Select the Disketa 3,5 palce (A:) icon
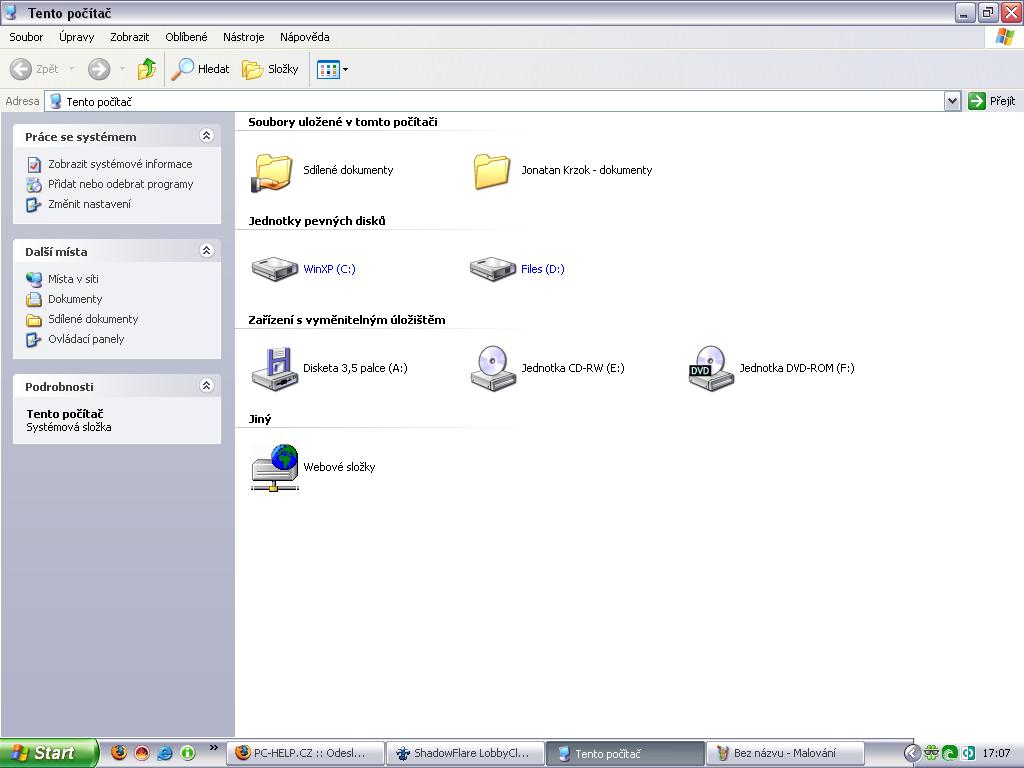The width and height of the screenshot is (1024, 768). 275,368
